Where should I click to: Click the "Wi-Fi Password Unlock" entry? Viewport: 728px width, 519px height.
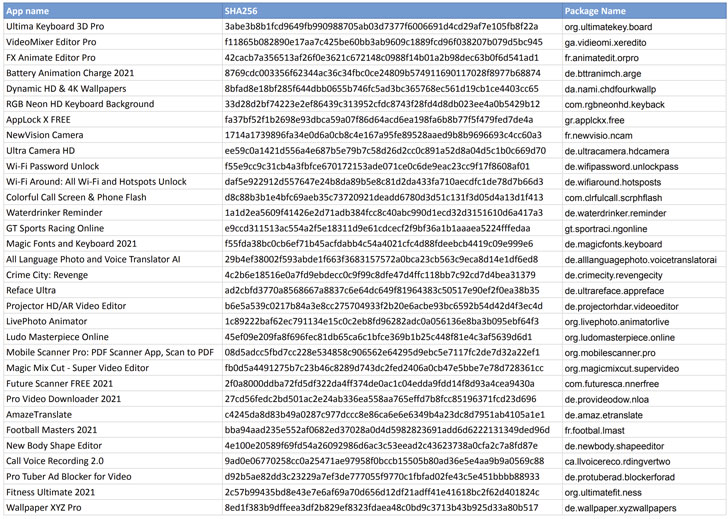click(53, 166)
